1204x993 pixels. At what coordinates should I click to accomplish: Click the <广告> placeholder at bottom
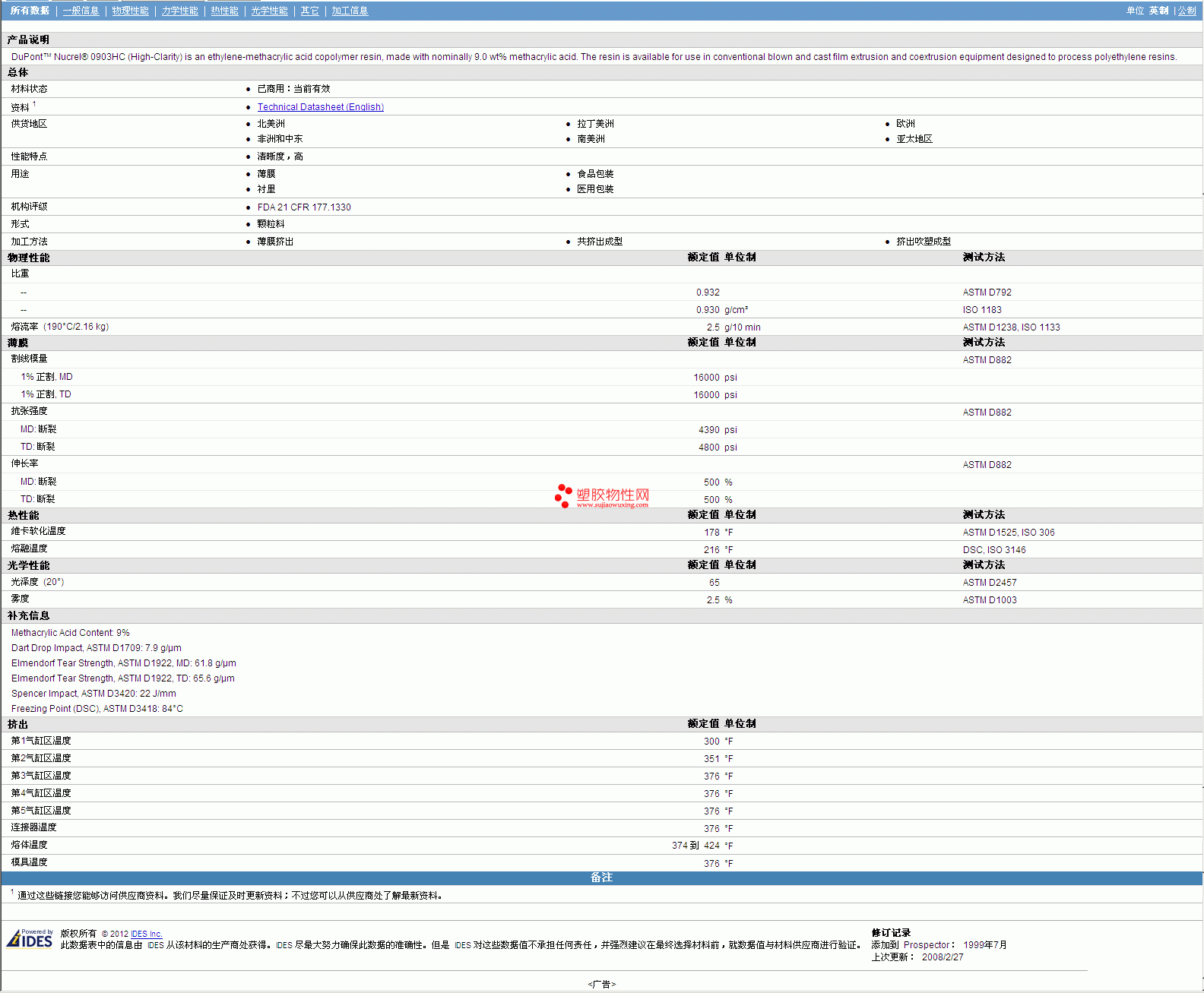coord(602,985)
